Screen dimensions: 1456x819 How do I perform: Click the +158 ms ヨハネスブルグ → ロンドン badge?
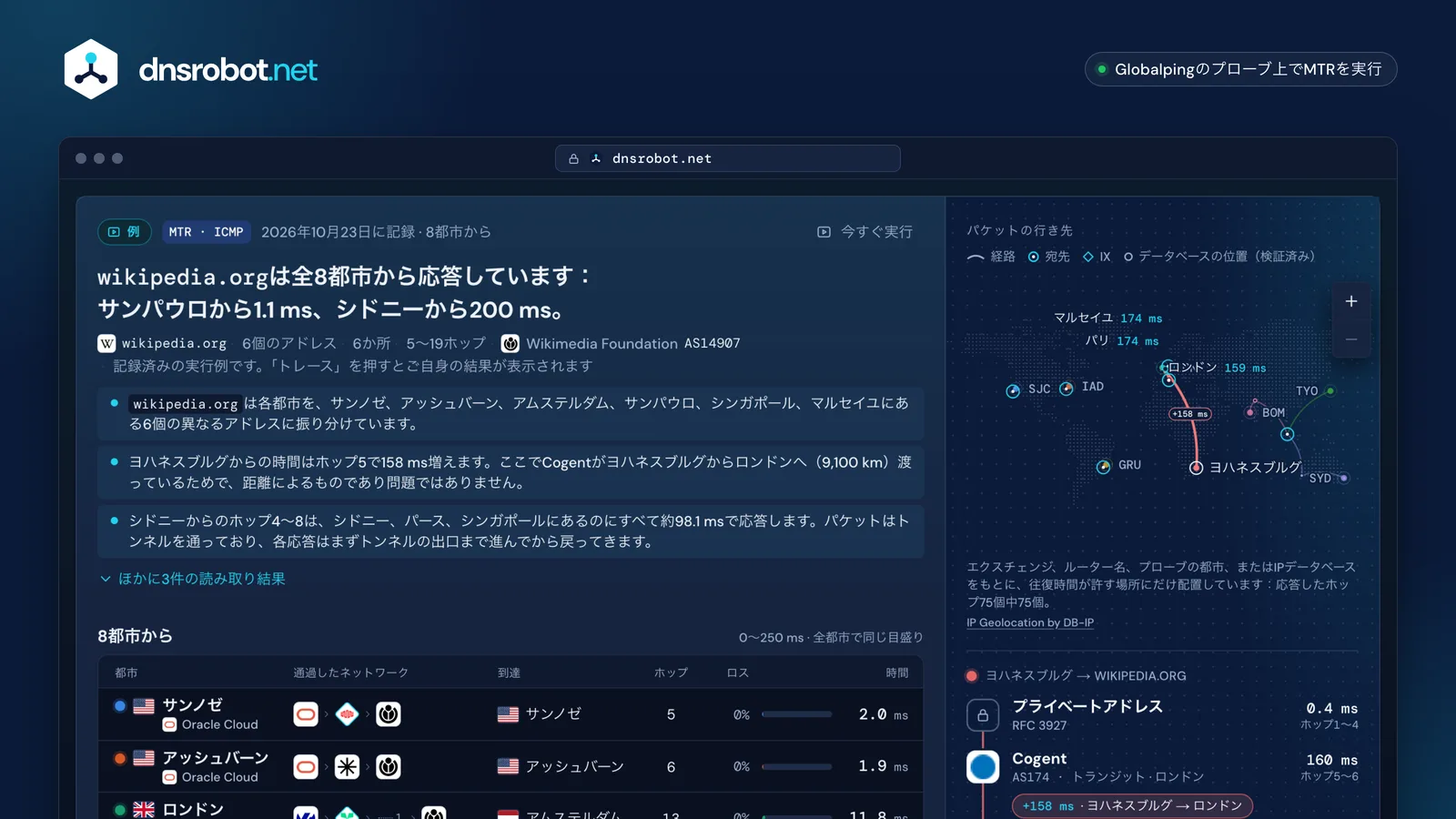(1132, 806)
